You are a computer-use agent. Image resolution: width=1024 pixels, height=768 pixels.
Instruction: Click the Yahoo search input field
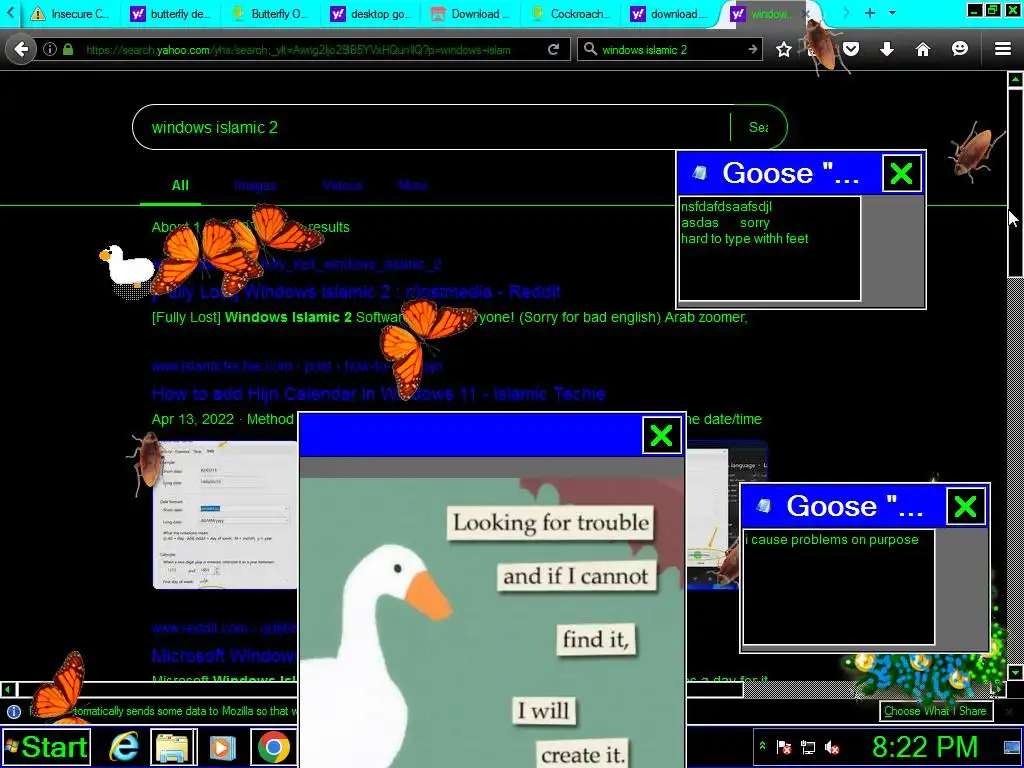pyautogui.click(x=431, y=127)
